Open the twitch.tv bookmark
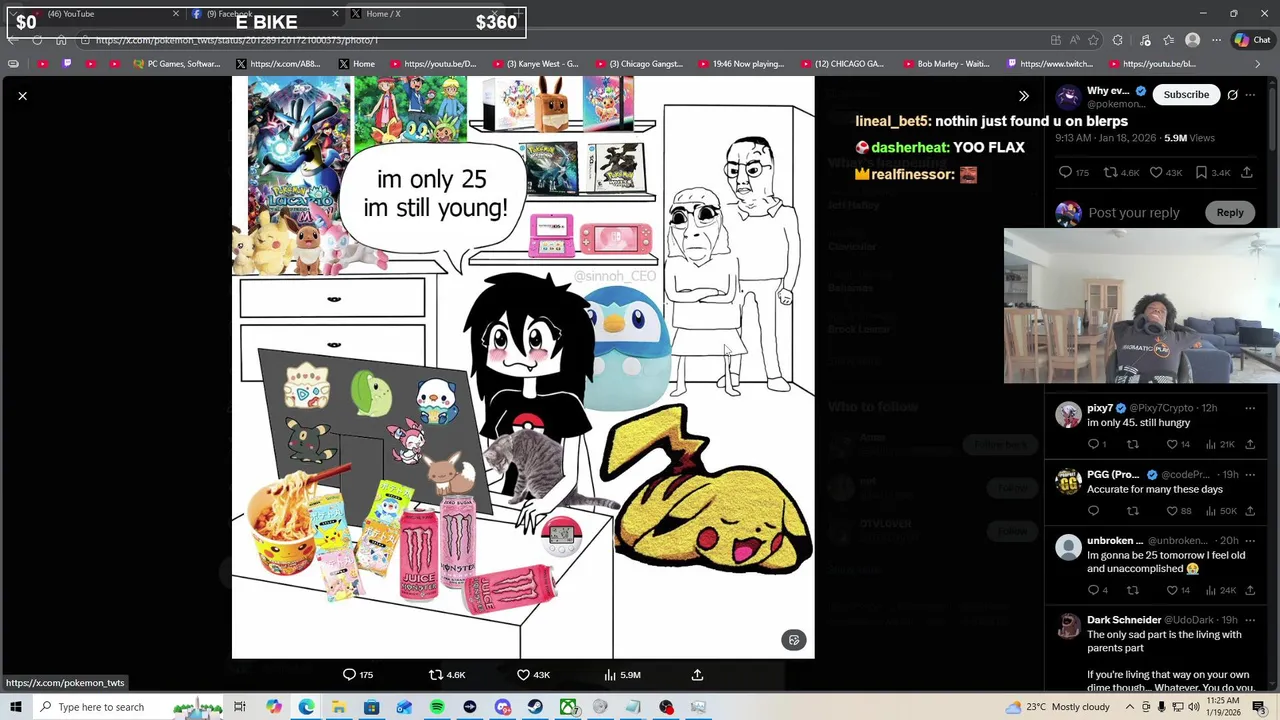Viewport: 1280px width, 720px height. click(x=1050, y=64)
